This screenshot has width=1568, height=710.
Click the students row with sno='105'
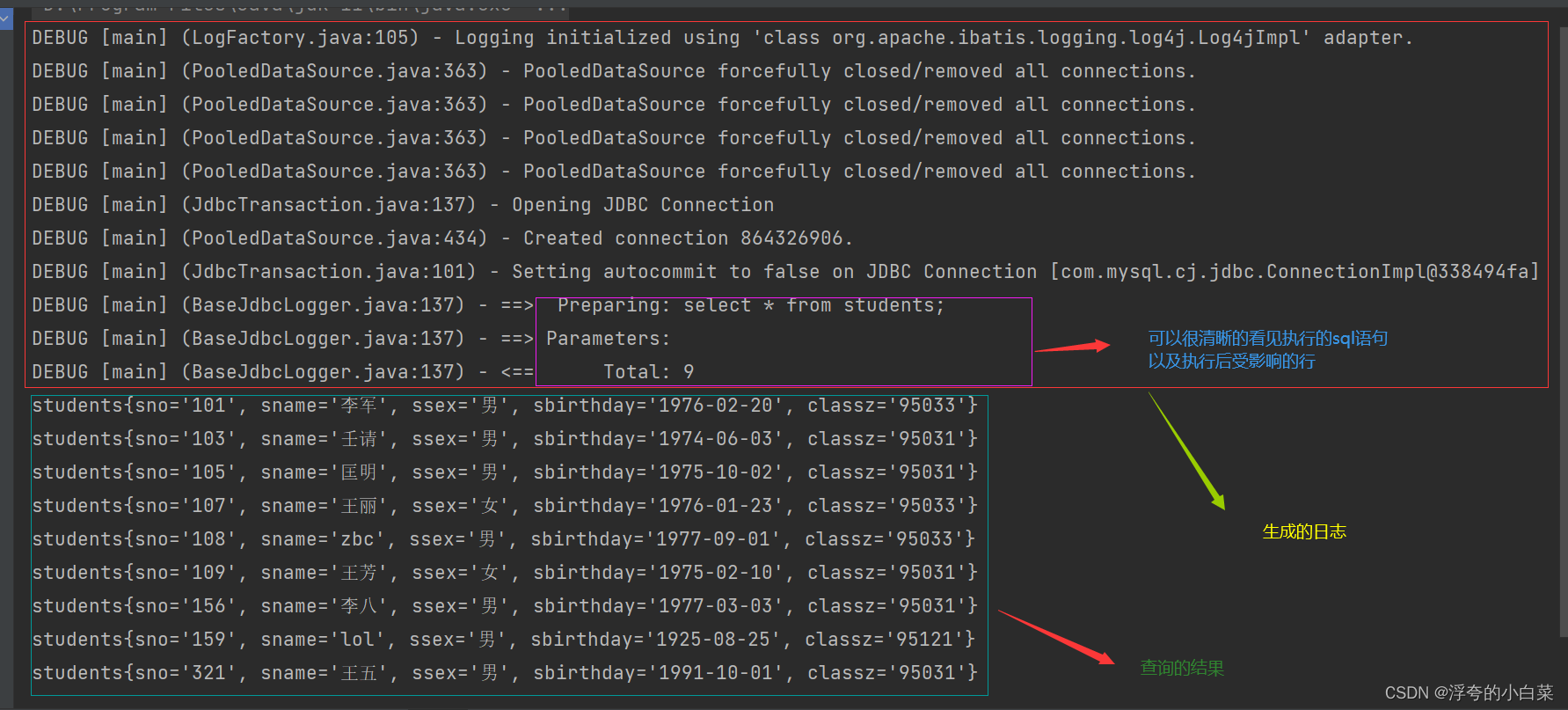click(x=505, y=472)
